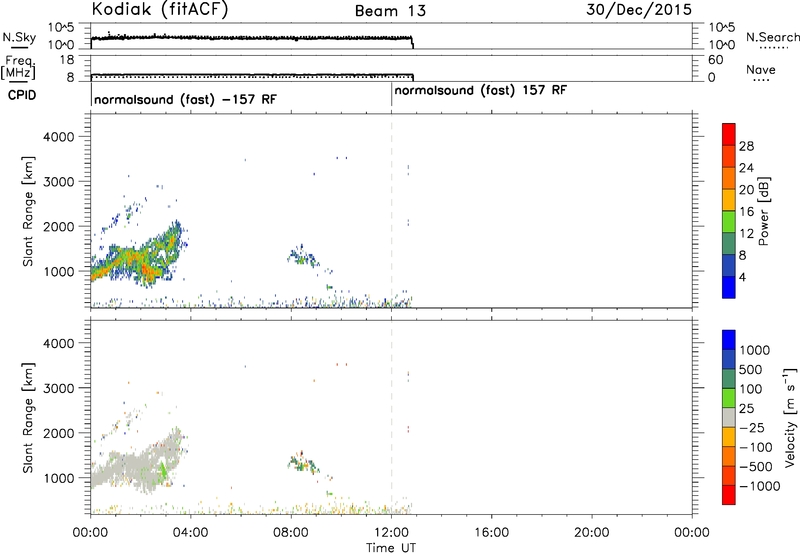Click the '20:00' time axis tick label
The image size is (800, 554).
point(591,533)
